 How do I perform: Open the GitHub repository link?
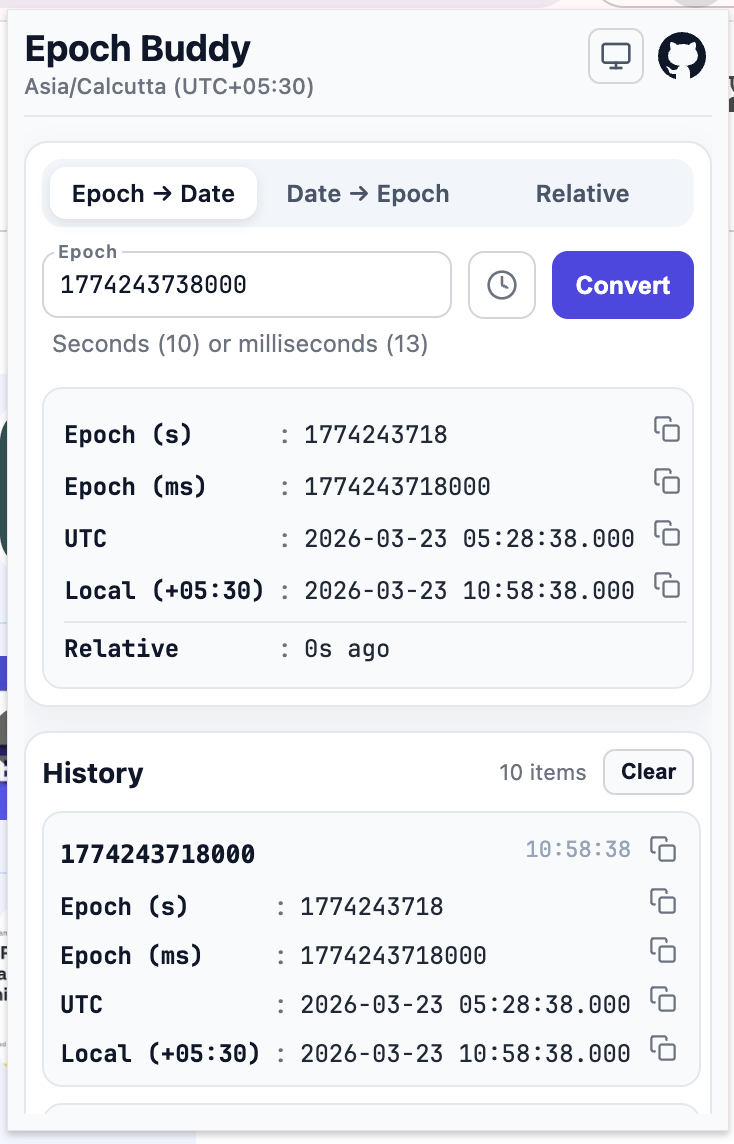pos(682,56)
